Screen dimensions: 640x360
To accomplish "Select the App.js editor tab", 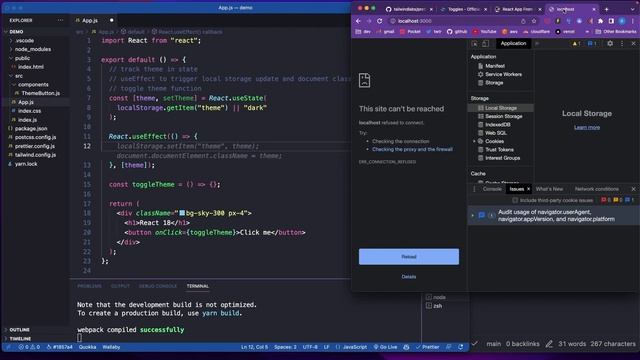I will pos(90,20).
